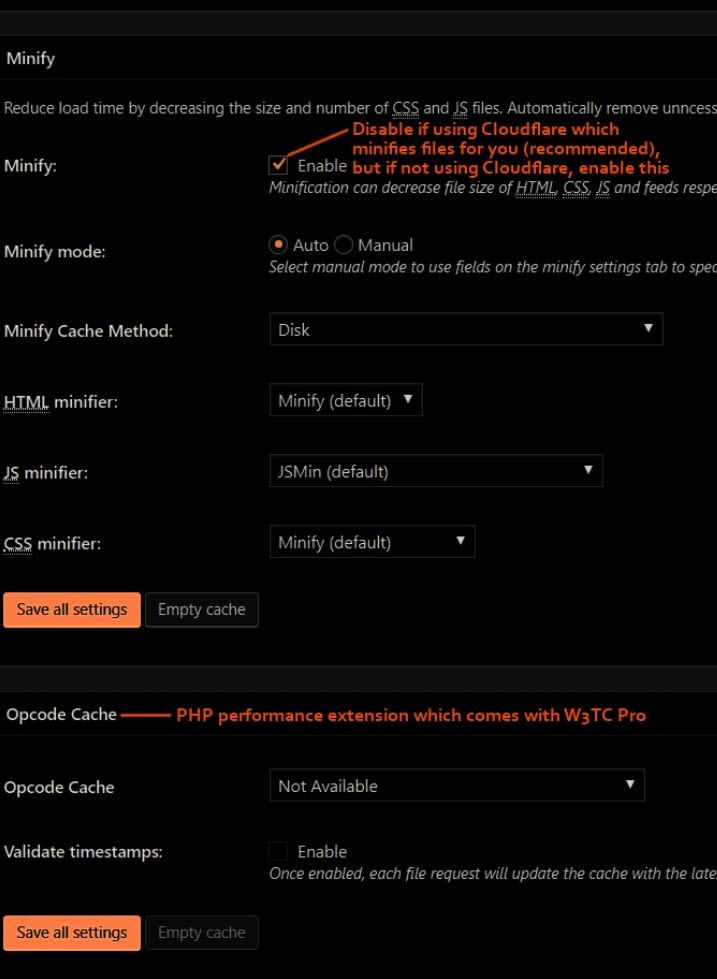
Task: Click Empty cache in Minify section
Action: click(202, 610)
